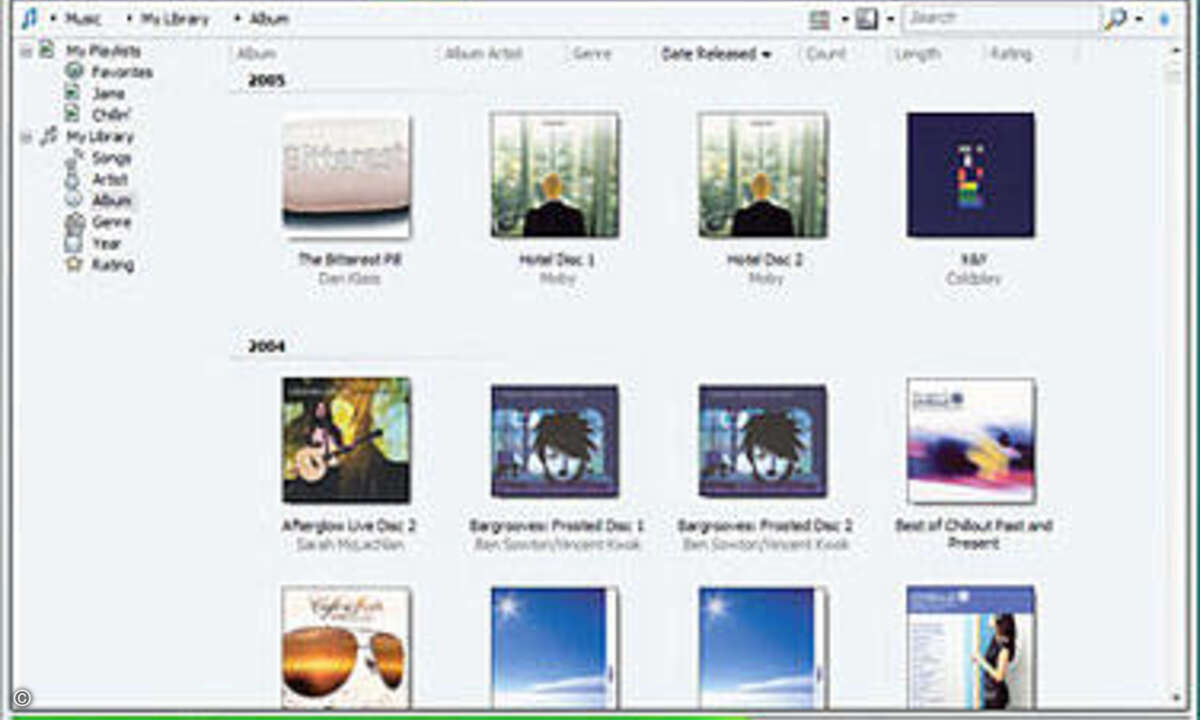Select the 2004 group heading

click(266, 346)
